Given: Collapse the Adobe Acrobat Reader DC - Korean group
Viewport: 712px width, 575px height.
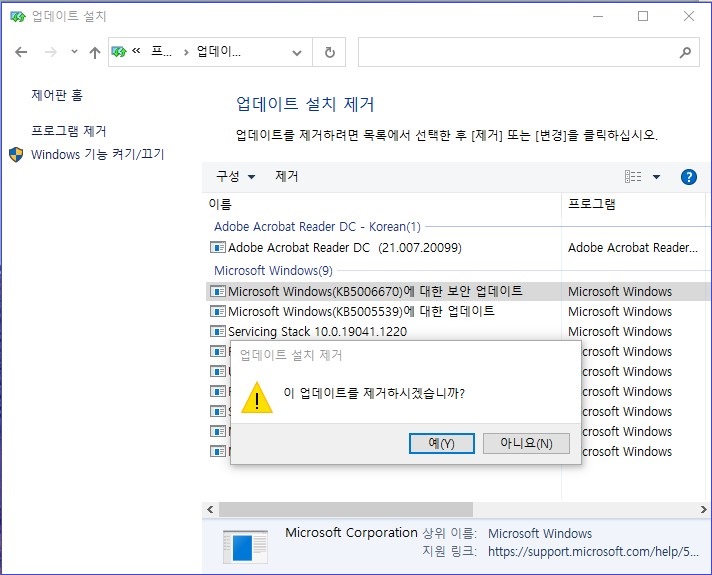Looking at the screenshot, I should 317,226.
